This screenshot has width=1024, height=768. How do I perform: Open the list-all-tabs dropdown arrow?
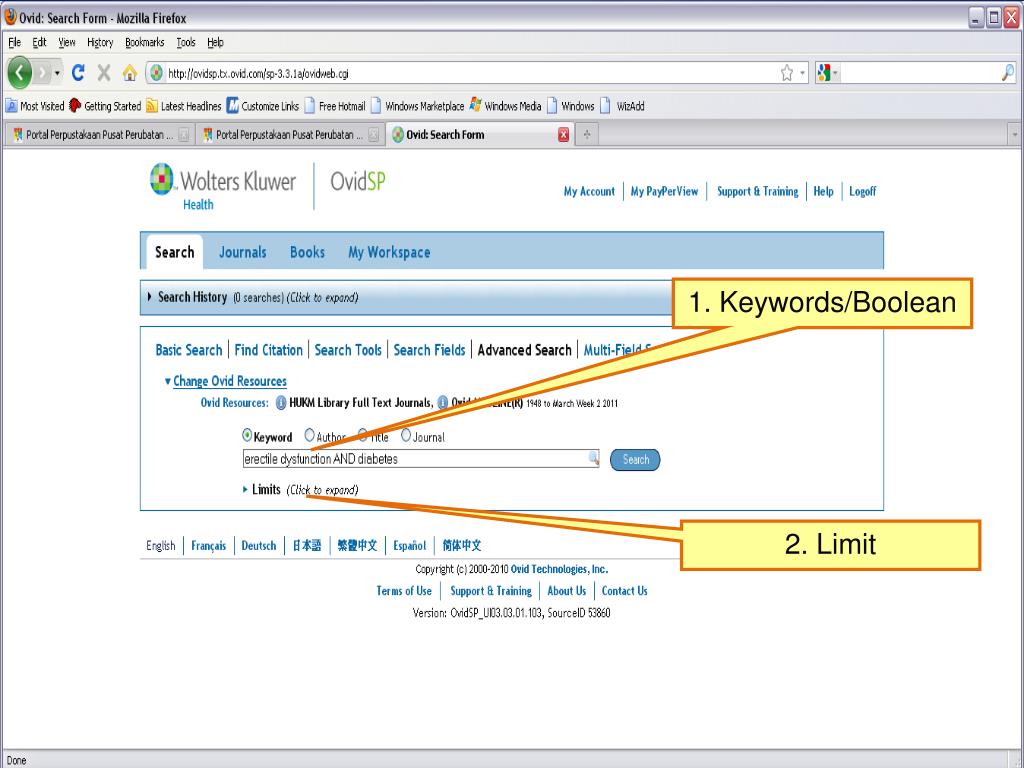pyautogui.click(x=1015, y=135)
